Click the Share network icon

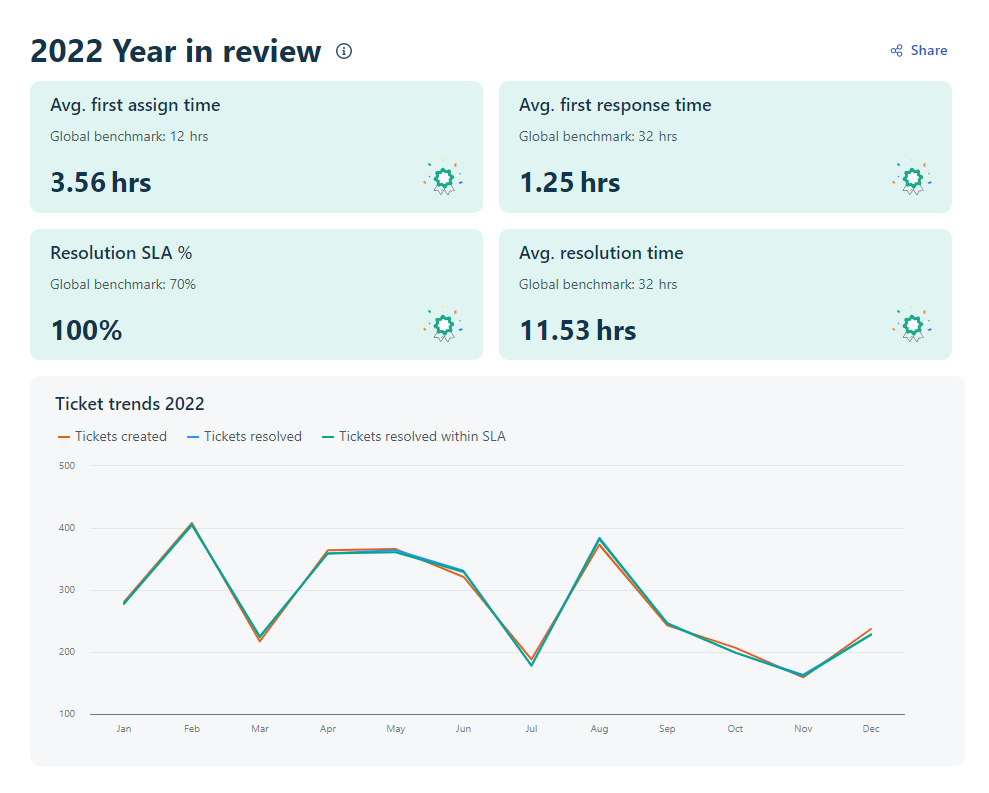896,50
